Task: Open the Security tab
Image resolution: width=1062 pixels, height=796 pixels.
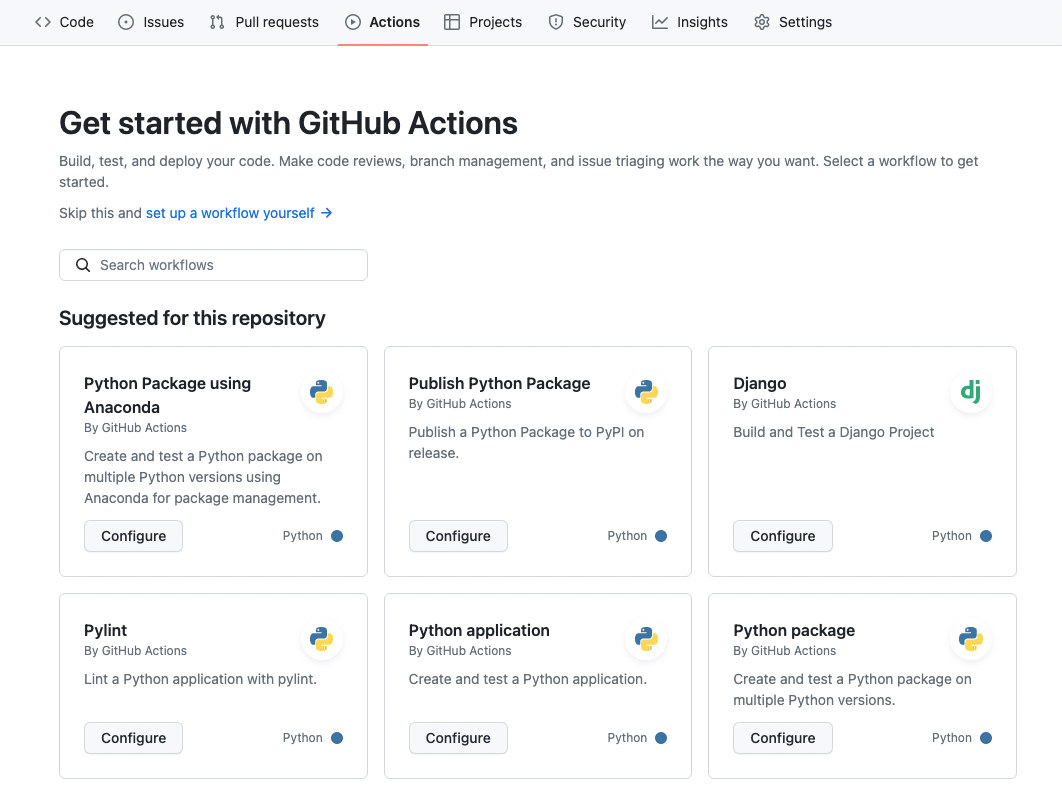Action: point(587,22)
